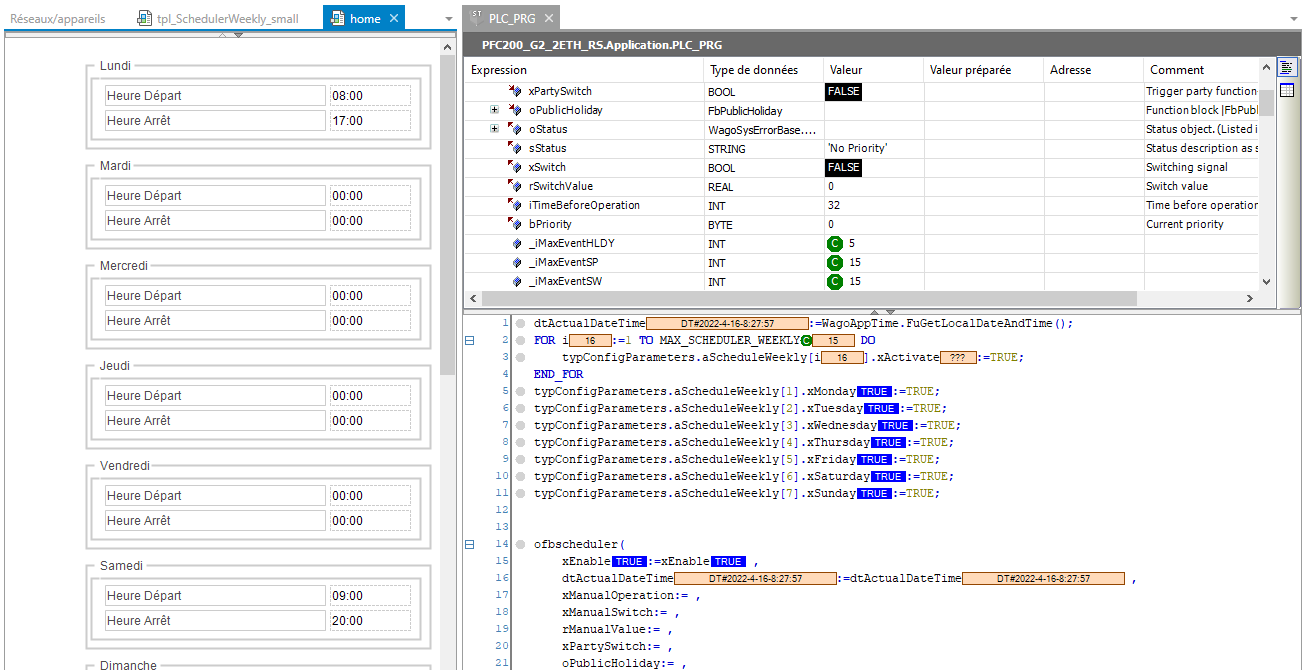The width and height of the screenshot is (1307, 670).
Task: Click Lundi Heure Départ time field
Action: click(x=369, y=96)
